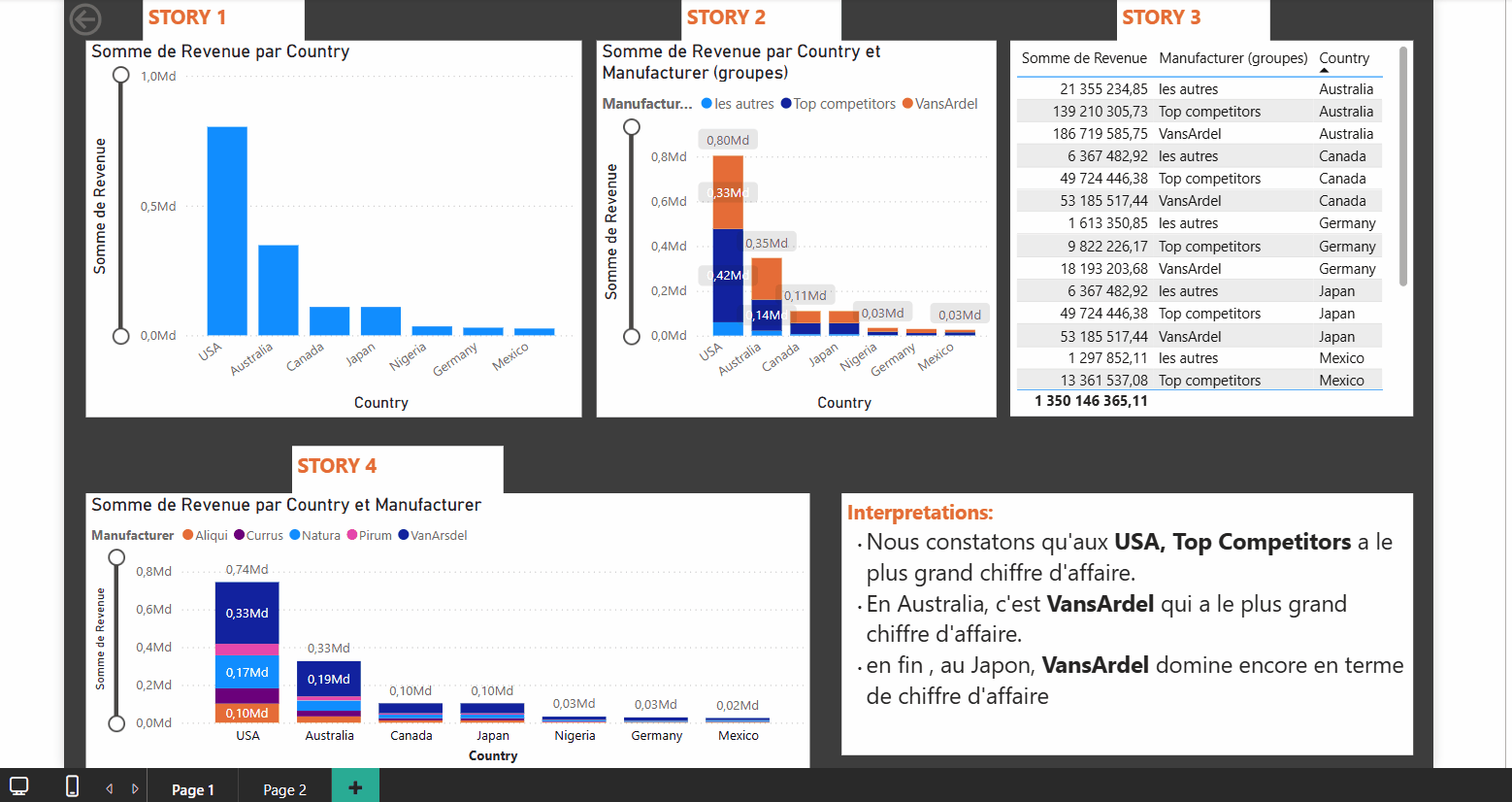The image size is (1512, 802).
Task: Select the Australia '0,19Md' segment in Story 4
Action: point(329,679)
